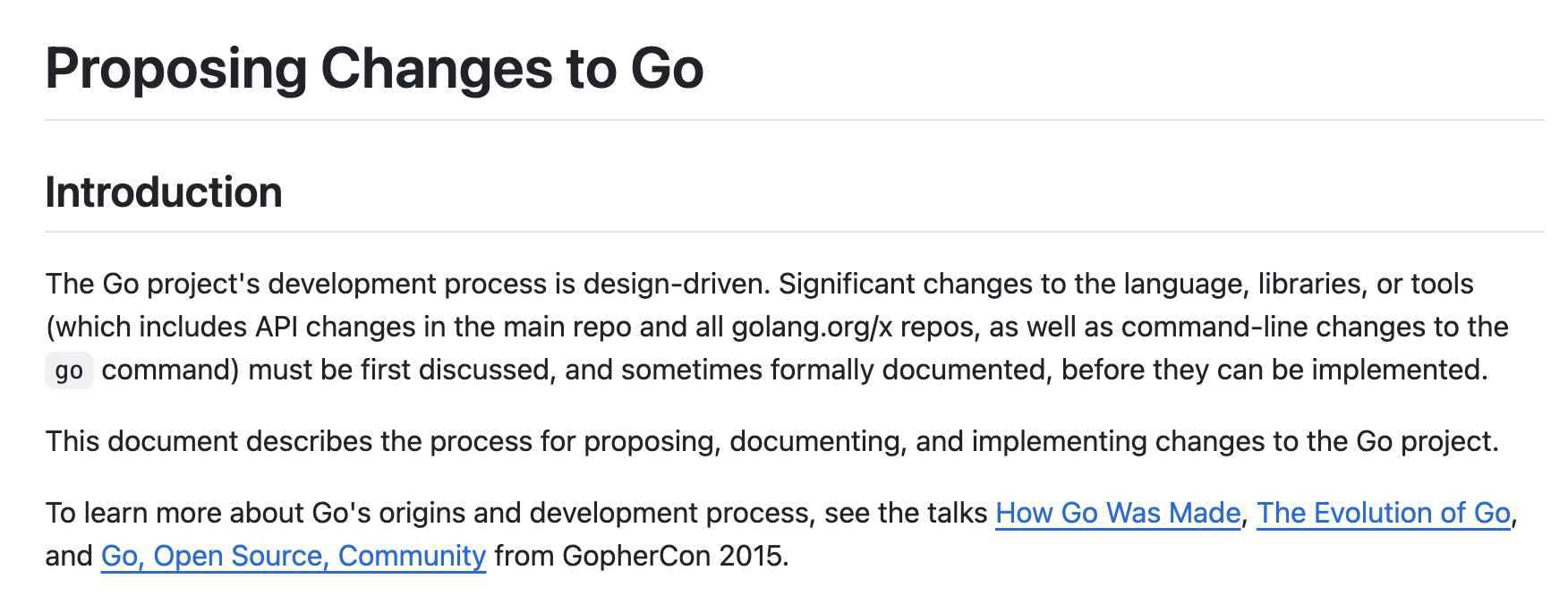Click the "golang.org/x" text in the first paragraph
Viewport: 1568px width, 596px height.
point(812,327)
